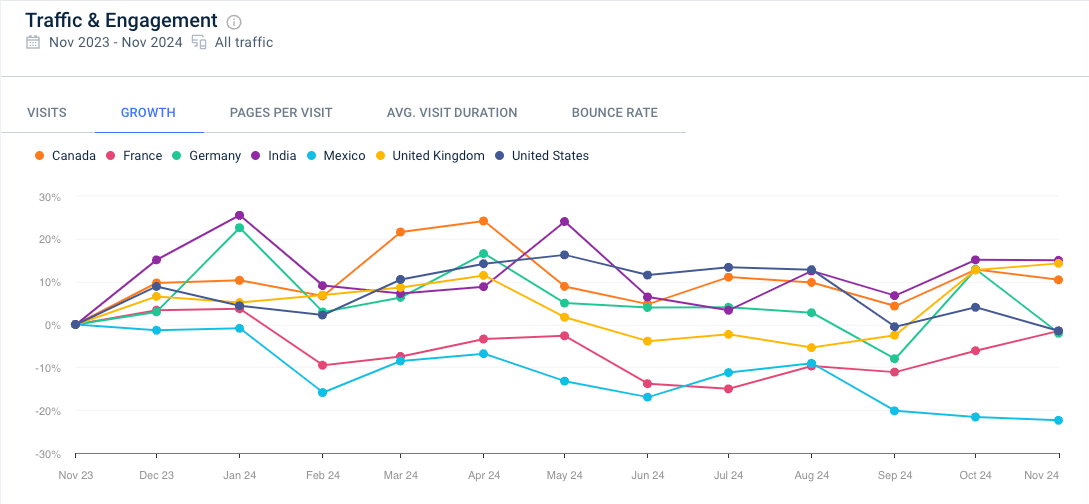This screenshot has width=1089, height=504.
Task: Switch to Pages Per Visit tab
Action: click(281, 113)
